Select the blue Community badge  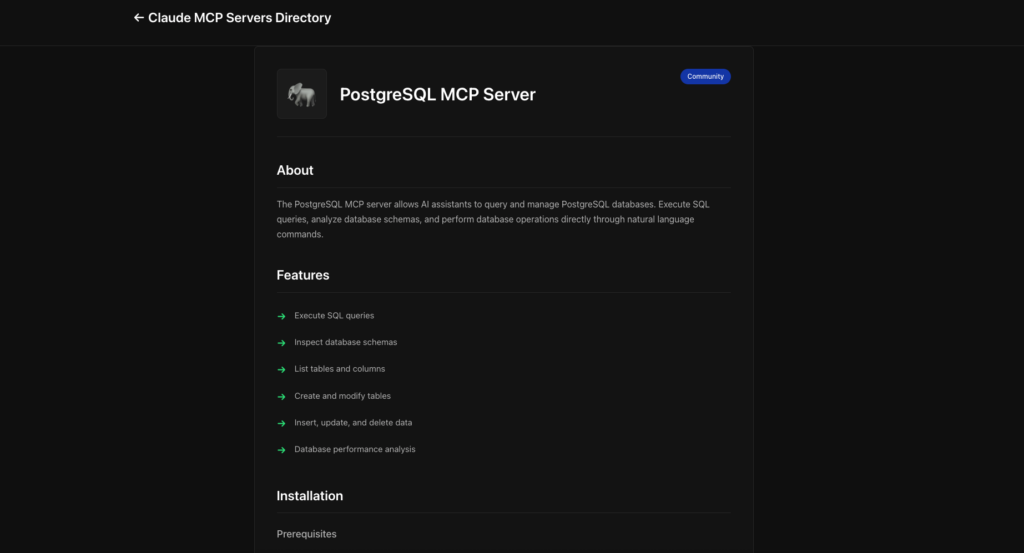705,77
